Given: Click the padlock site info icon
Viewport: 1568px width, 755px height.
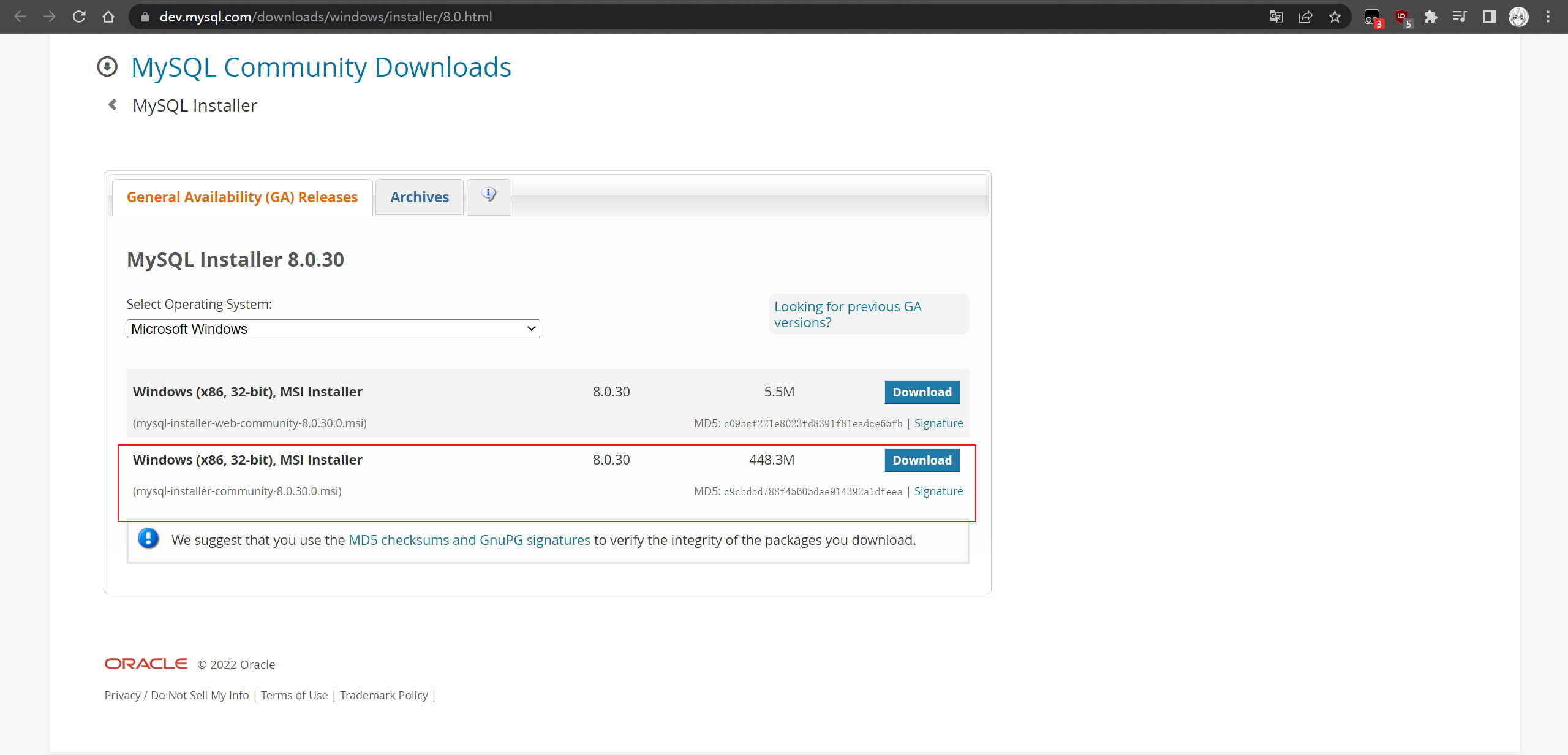Looking at the screenshot, I should click(x=145, y=17).
